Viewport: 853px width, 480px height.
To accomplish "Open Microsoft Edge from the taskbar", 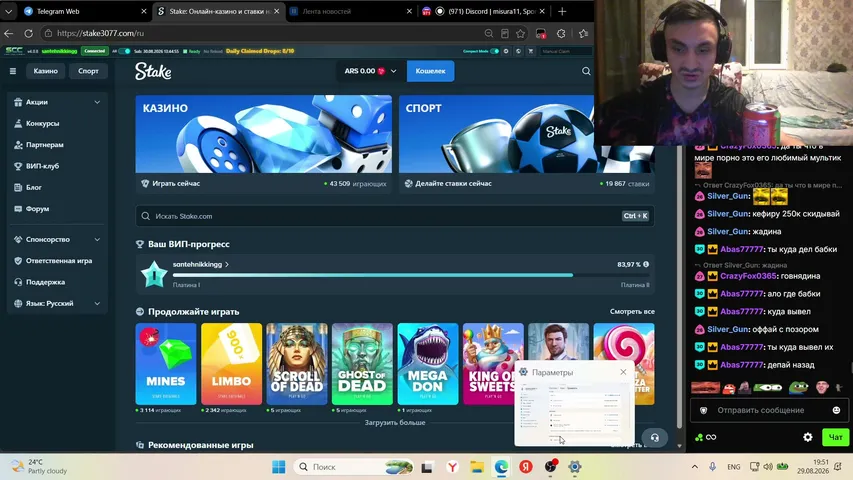I will (x=501, y=467).
